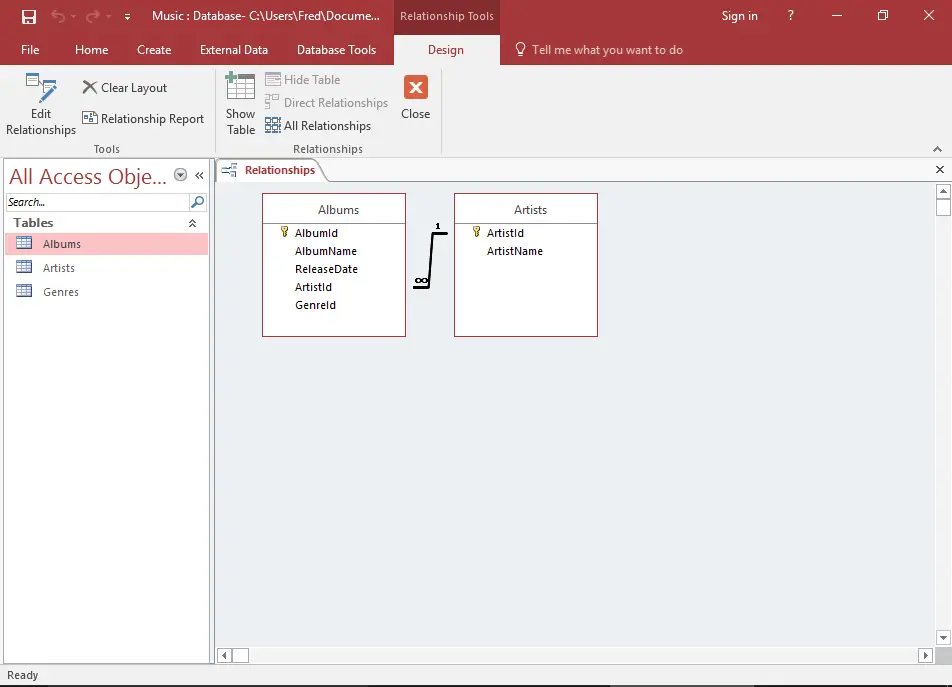Click the vertical scrollbar thumb
The height and width of the screenshot is (687, 952).
point(943,208)
